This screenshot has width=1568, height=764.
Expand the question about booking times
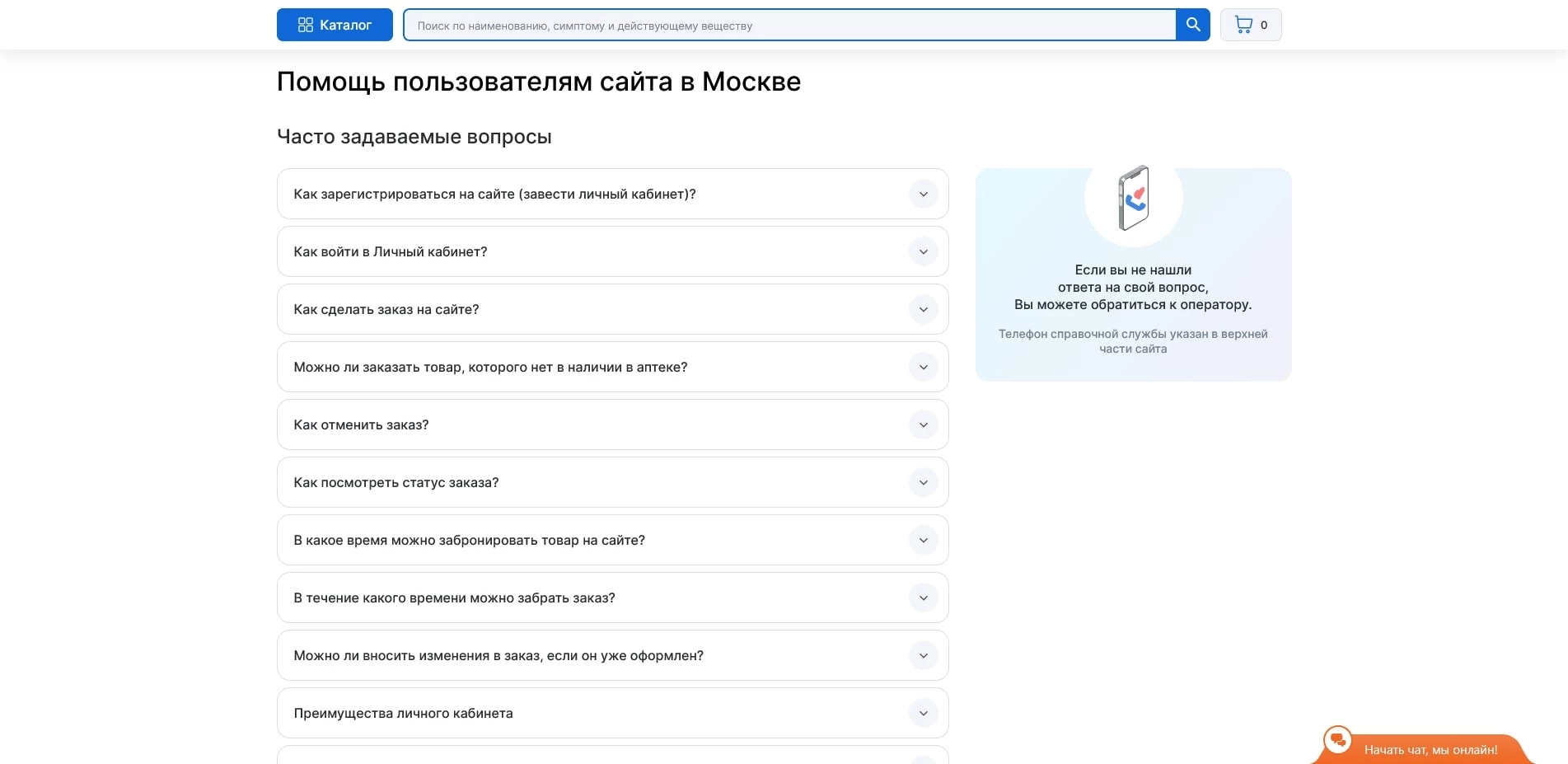[924, 540]
